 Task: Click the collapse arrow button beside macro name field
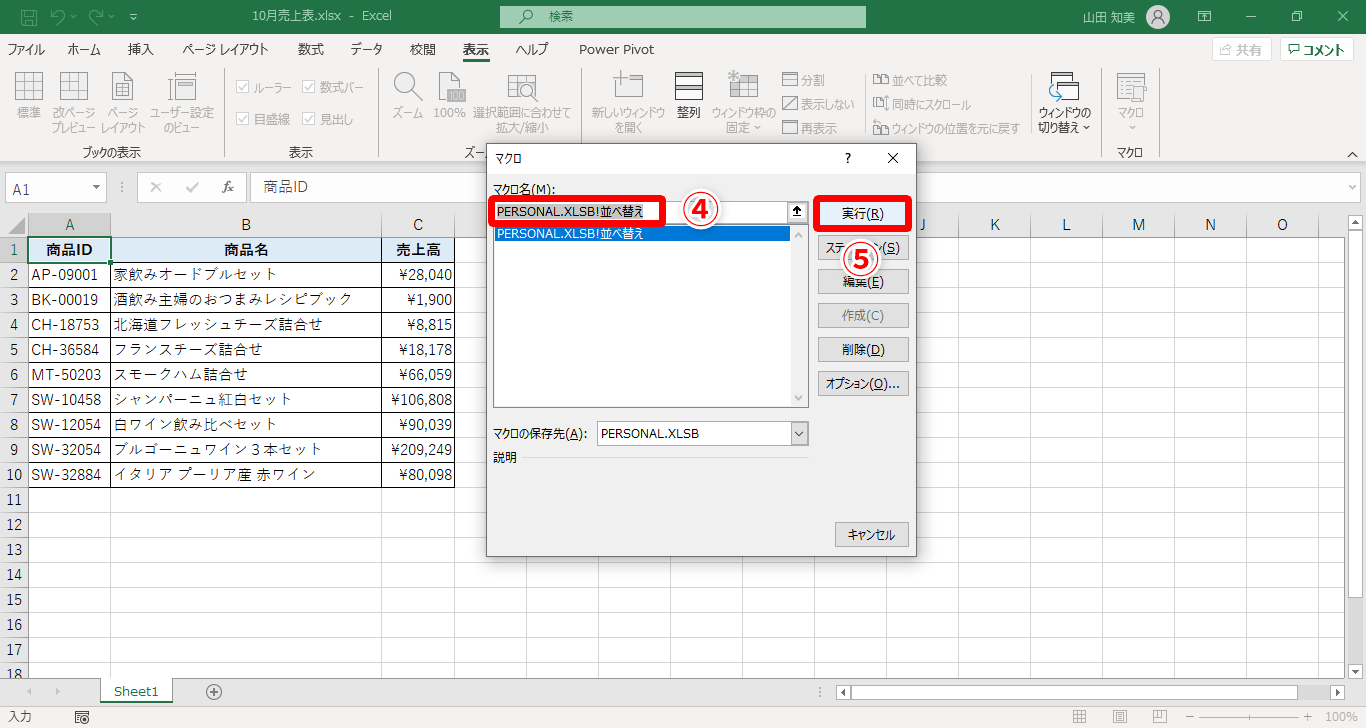(x=797, y=212)
